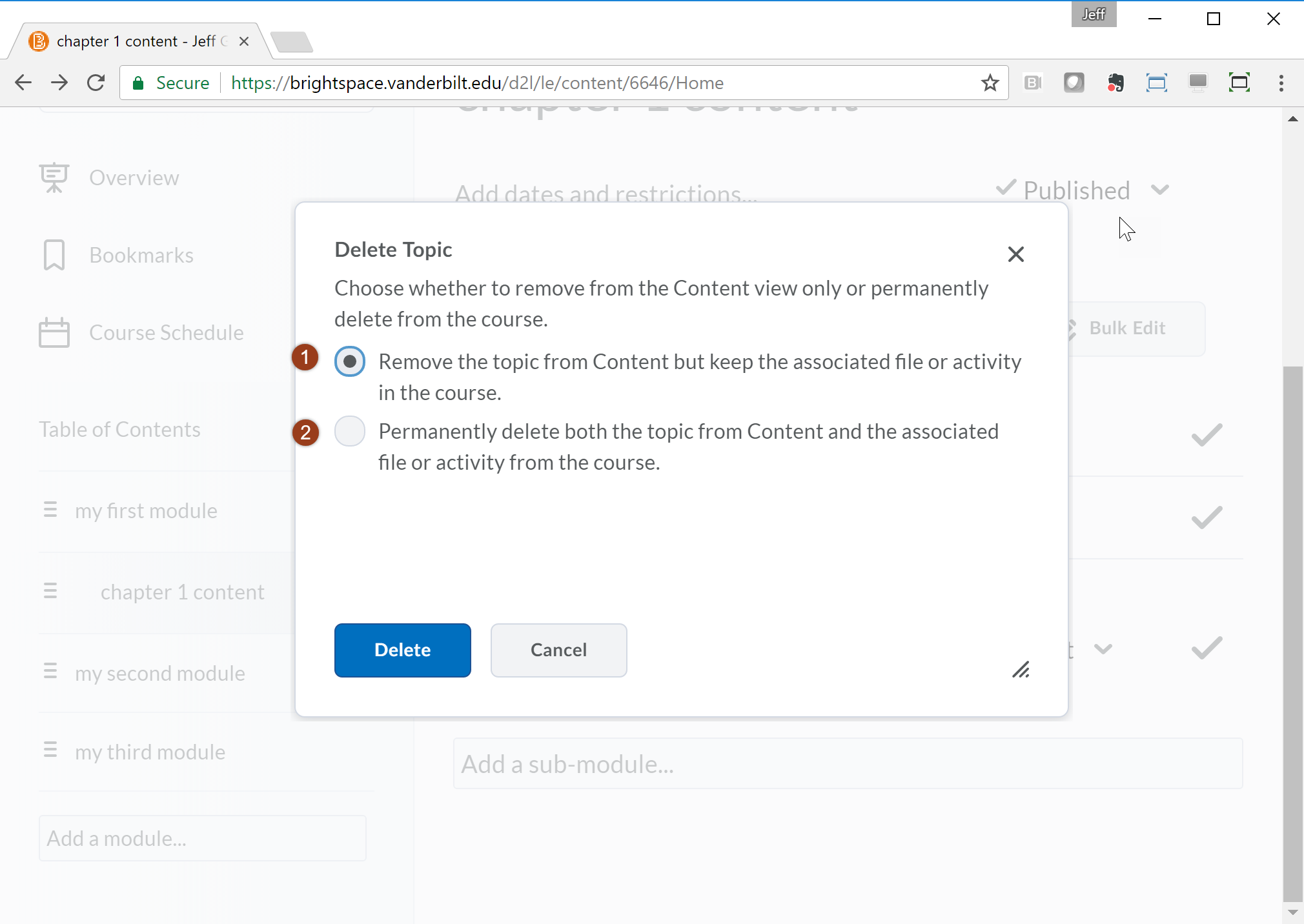1304x924 pixels.
Task: Click the Add a sub-module input field
Action: pyautogui.click(x=848, y=764)
